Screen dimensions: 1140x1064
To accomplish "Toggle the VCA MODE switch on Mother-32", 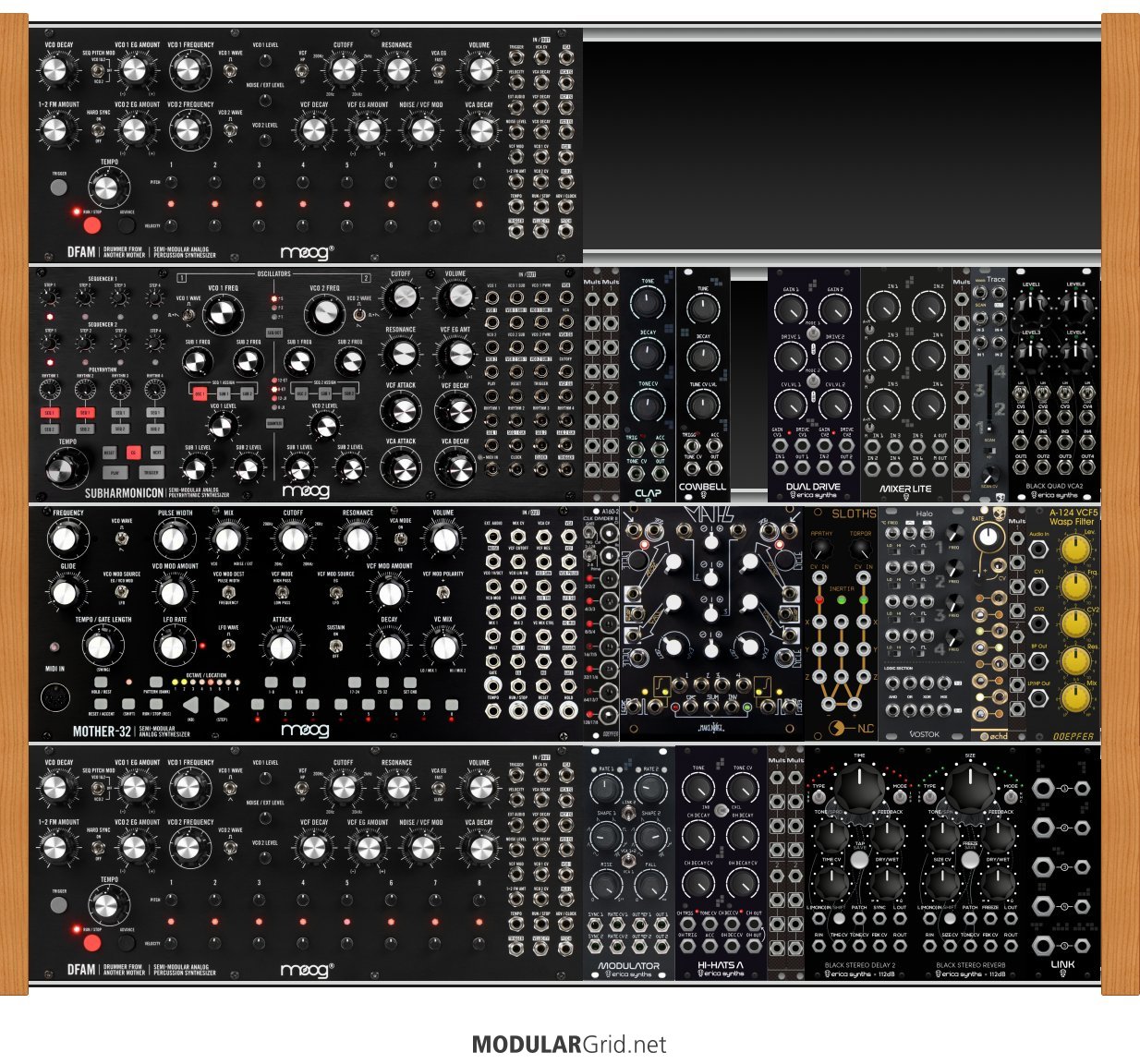I will (399, 541).
